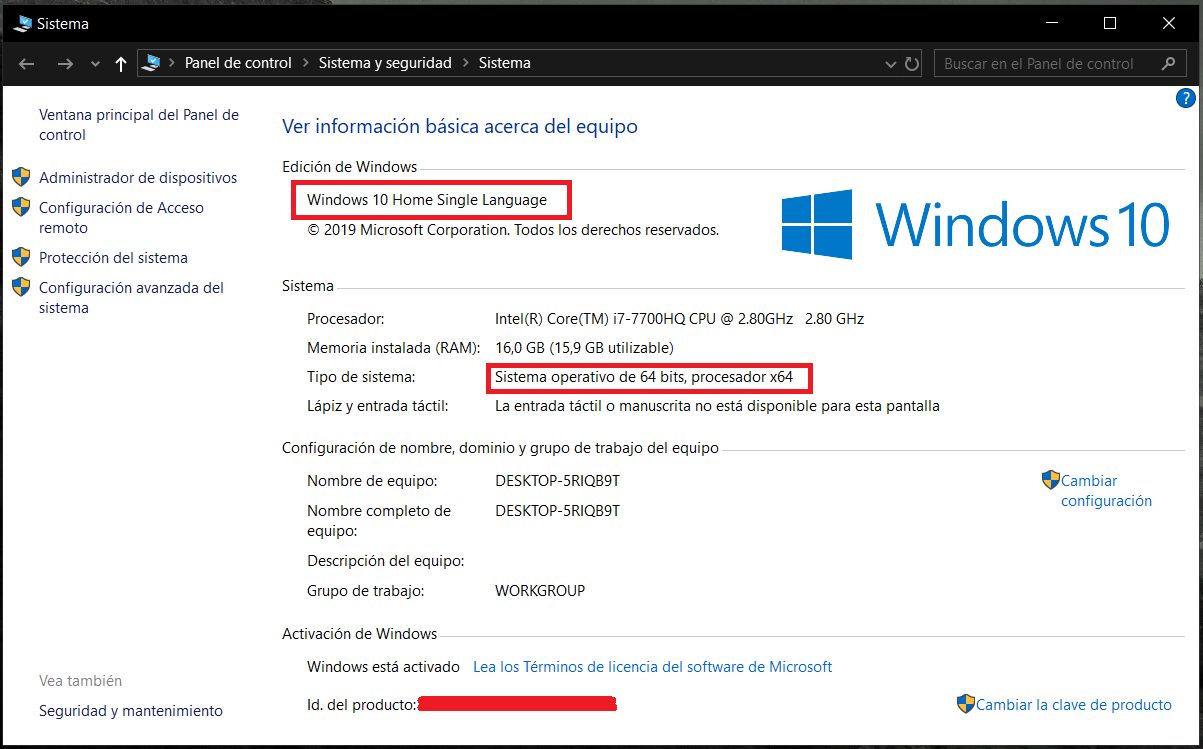Screen dimensions: 1203x749
Task: Open address bar history dropdown
Action: click(891, 63)
